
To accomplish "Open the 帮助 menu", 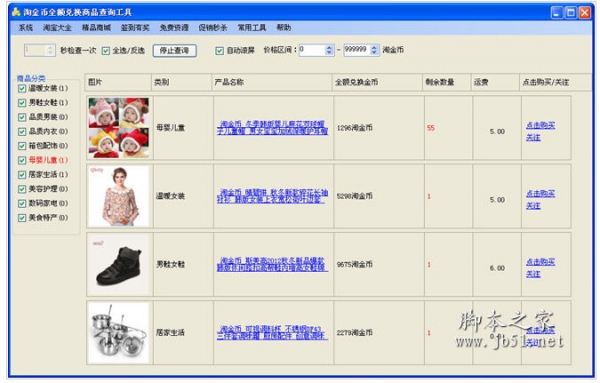I will [284, 28].
